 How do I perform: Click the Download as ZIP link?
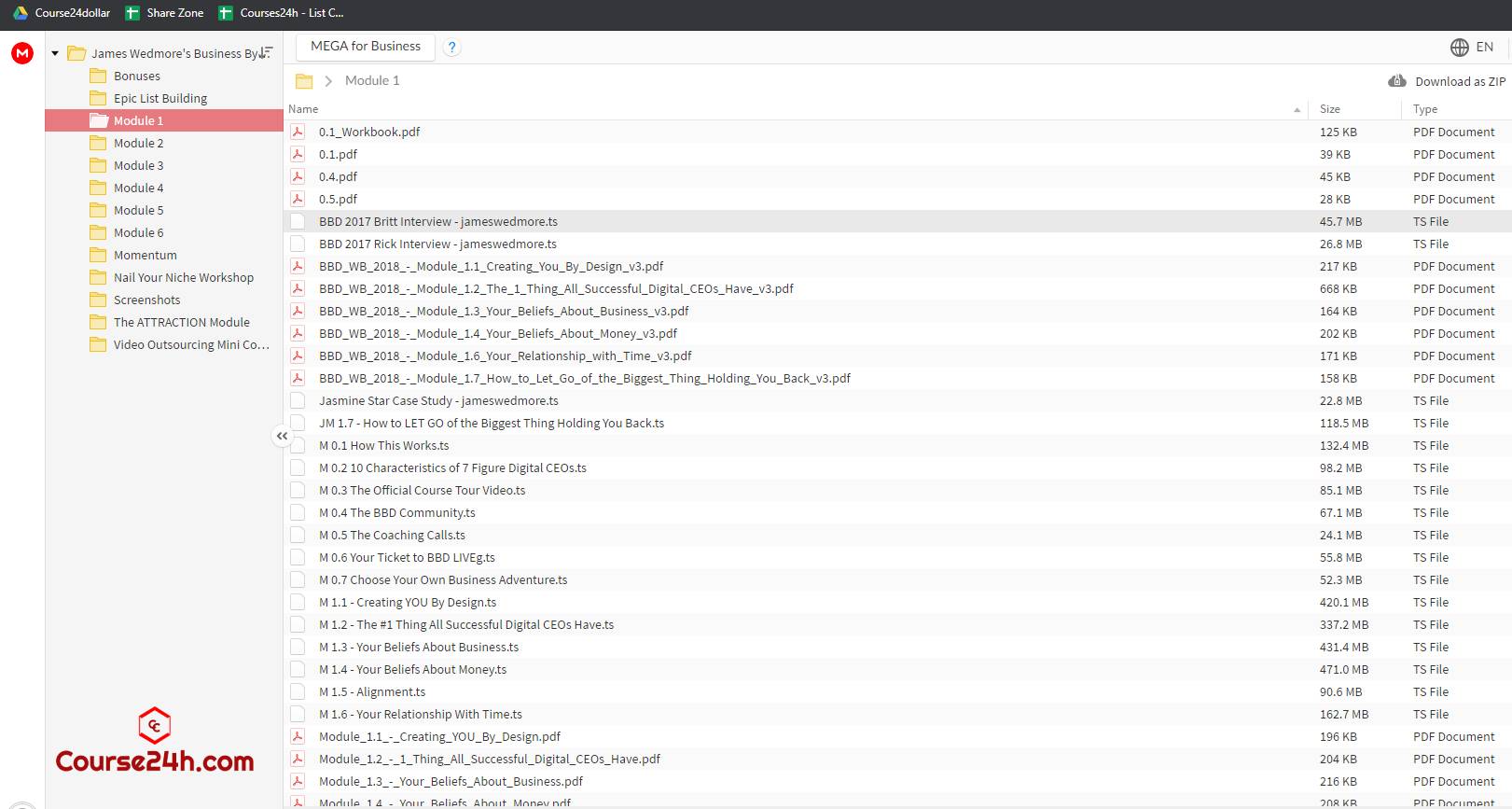1460,81
